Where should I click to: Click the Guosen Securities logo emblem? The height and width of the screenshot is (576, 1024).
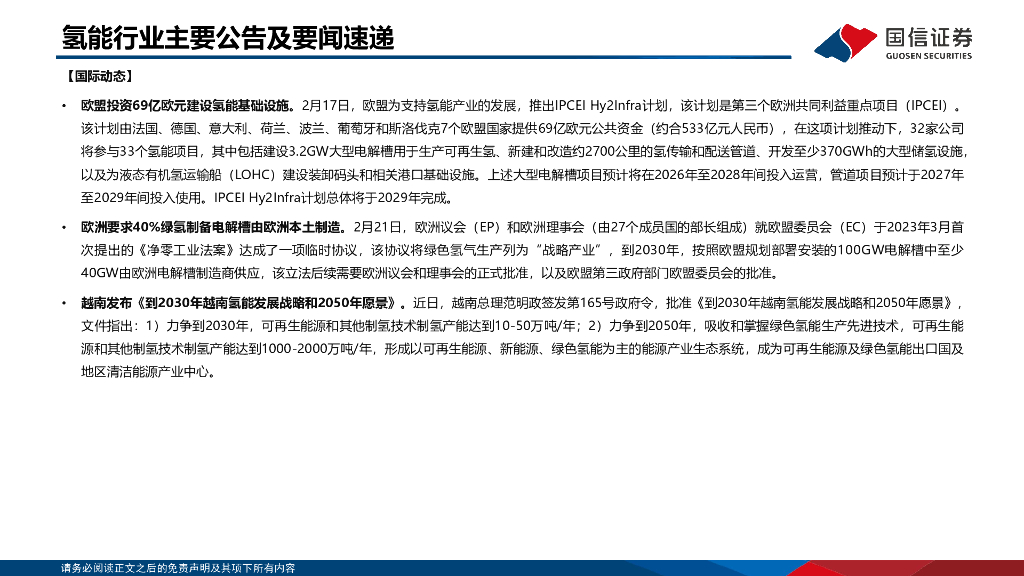point(846,42)
